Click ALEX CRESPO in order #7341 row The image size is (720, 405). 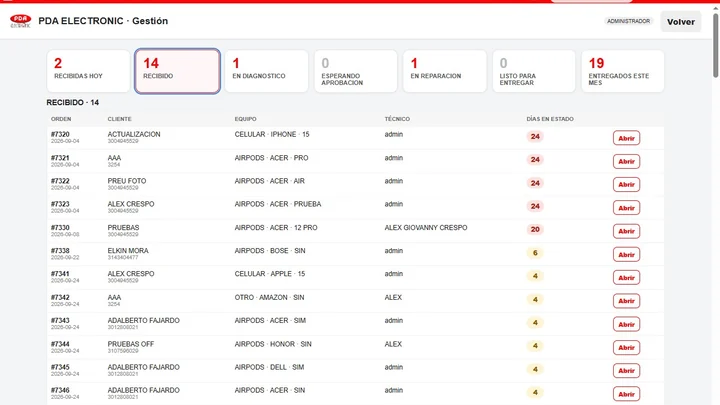131,274
